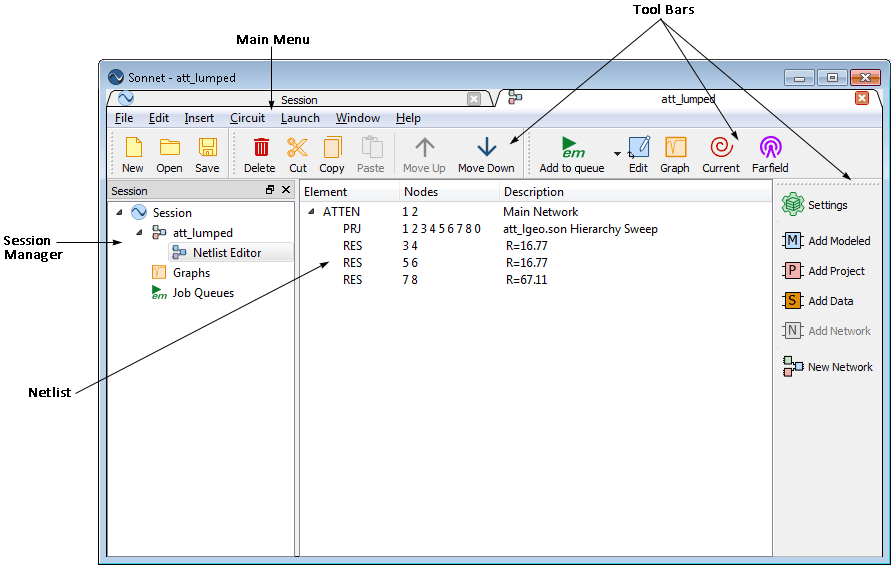The image size is (893, 568).
Task: Select Job Queues in session tree
Action: pyautogui.click(x=203, y=293)
